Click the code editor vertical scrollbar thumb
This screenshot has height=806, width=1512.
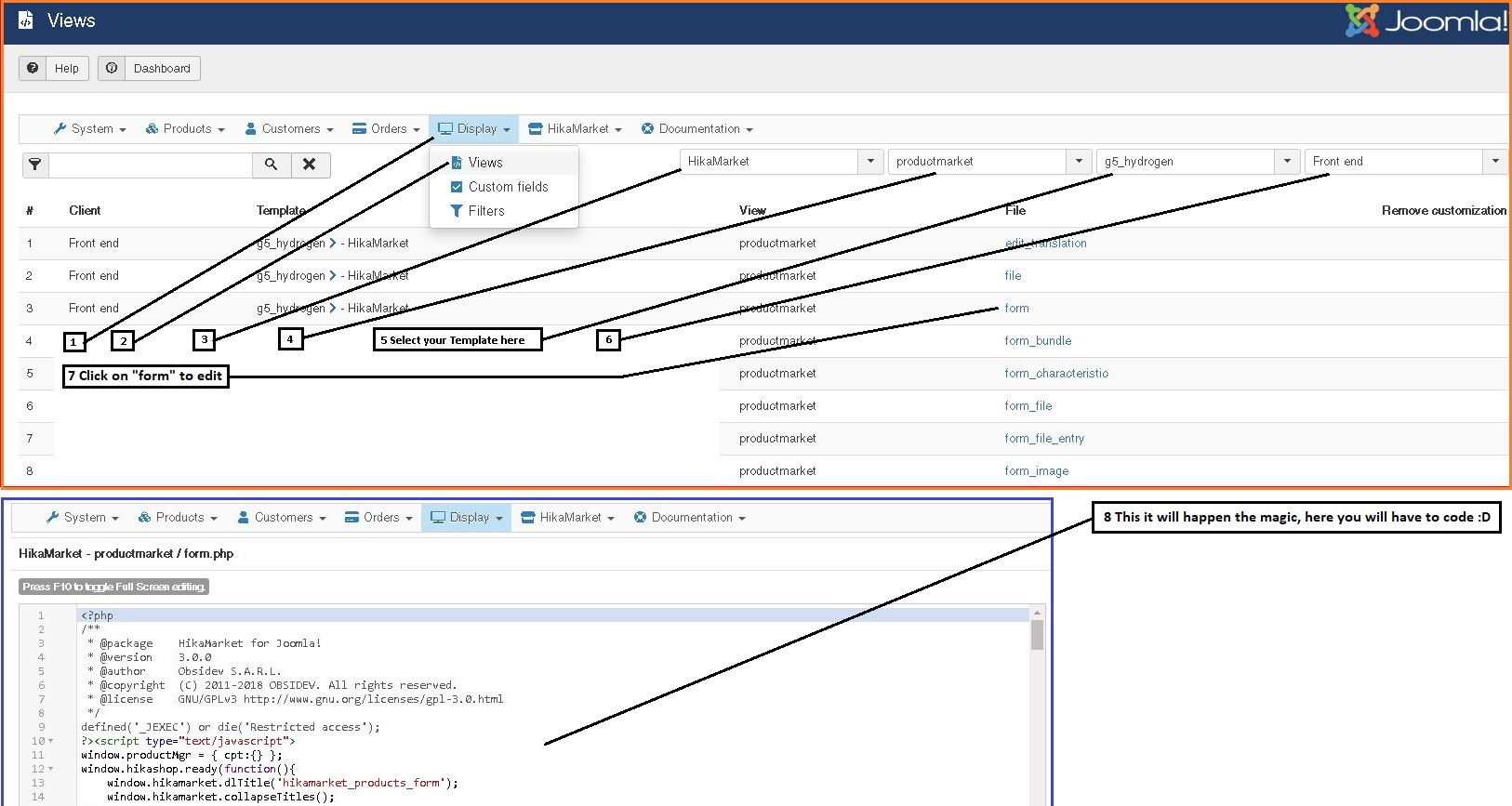point(1037,635)
